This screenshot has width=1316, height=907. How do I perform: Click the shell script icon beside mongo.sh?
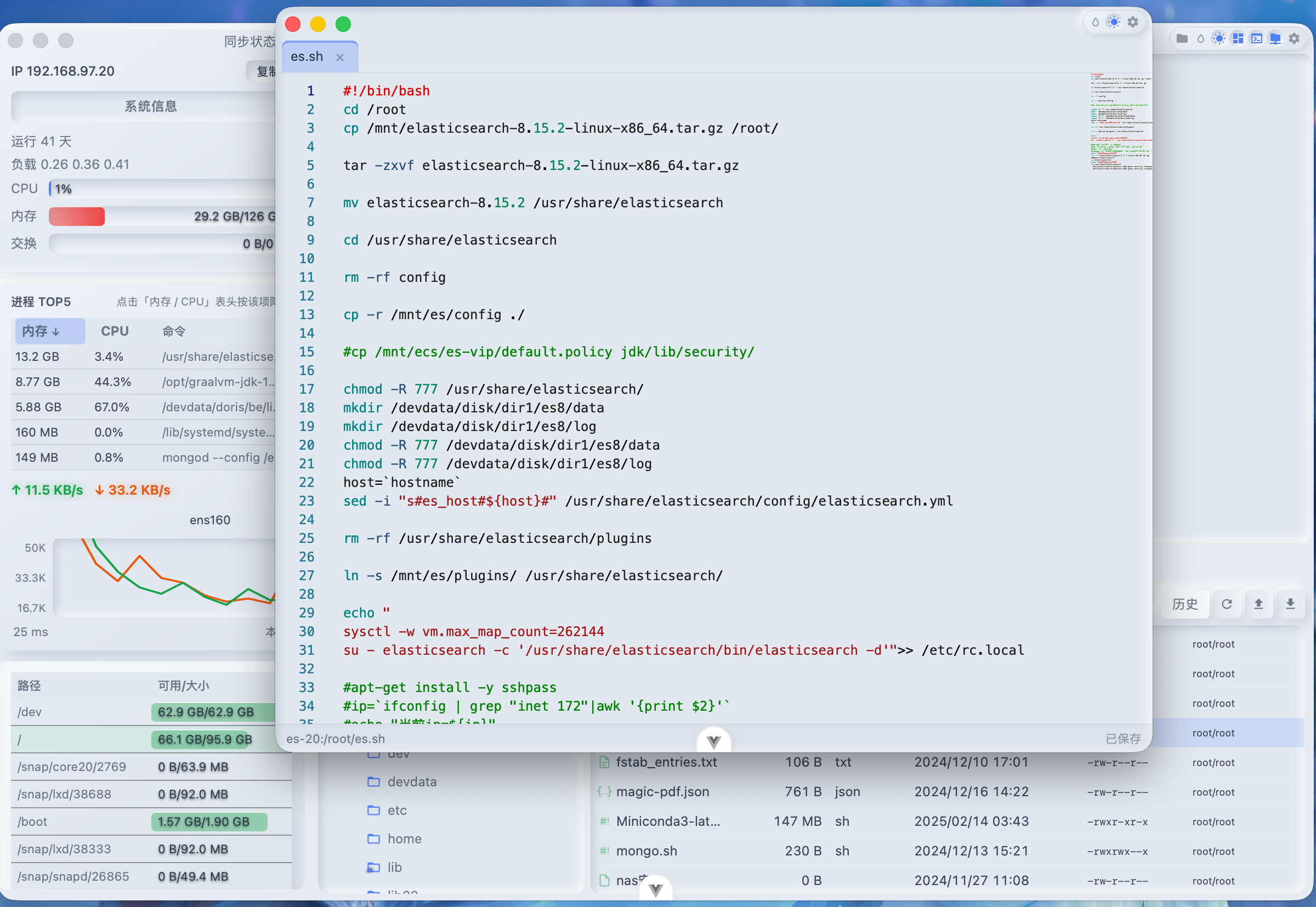[x=605, y=851]
